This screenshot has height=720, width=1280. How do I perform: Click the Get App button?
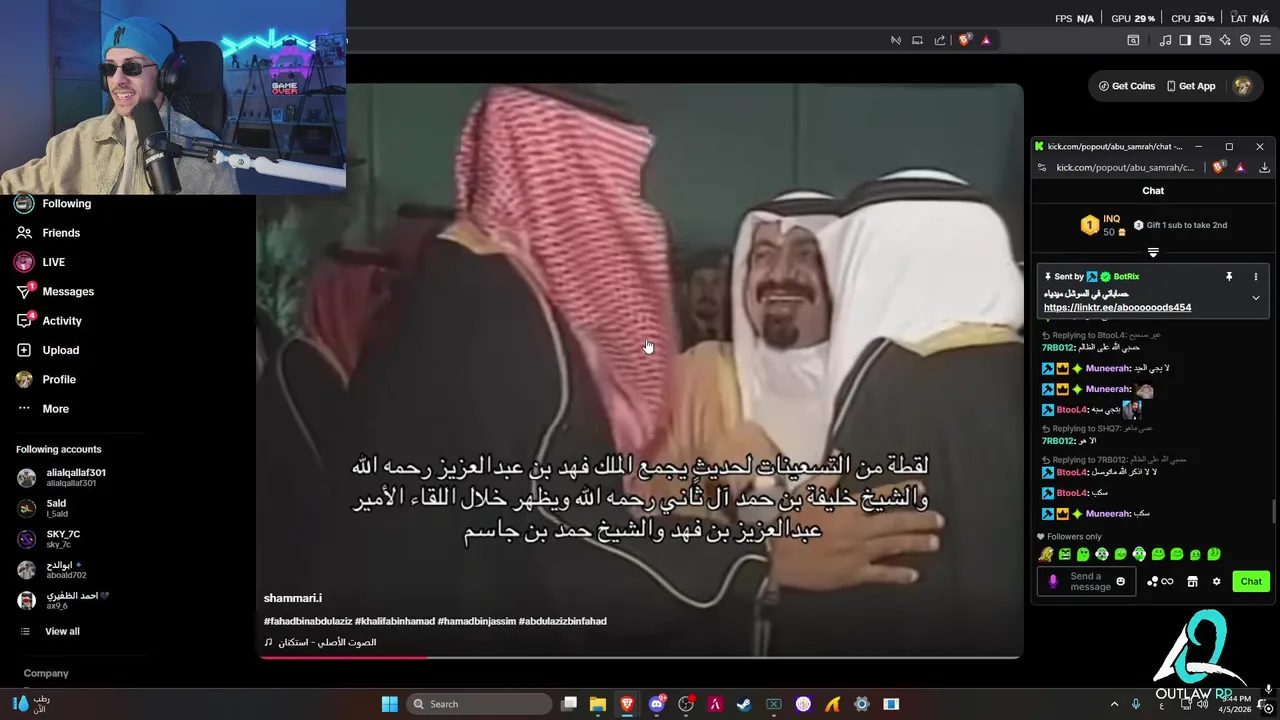pos(1191,86)
